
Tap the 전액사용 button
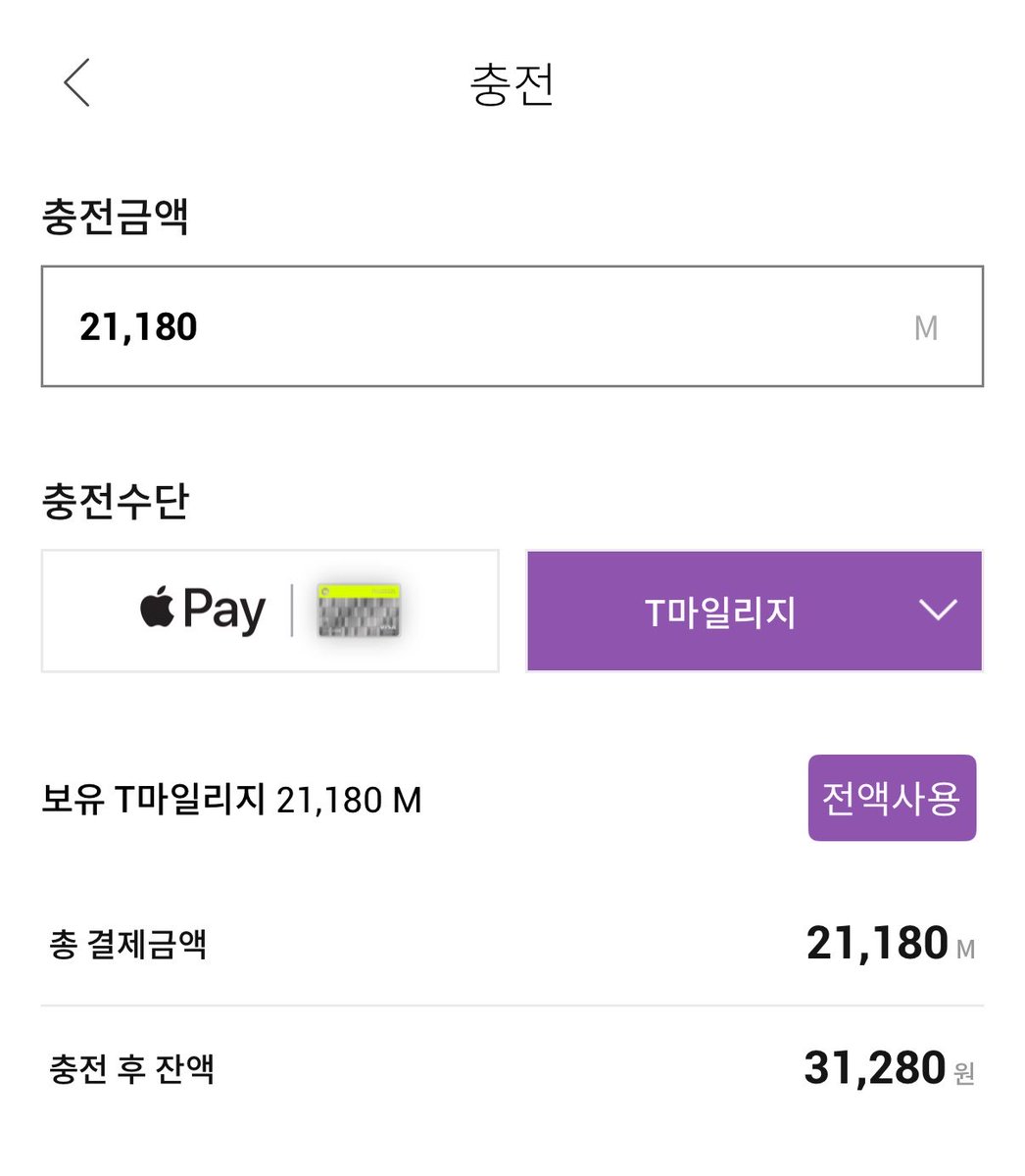point(892,798)
